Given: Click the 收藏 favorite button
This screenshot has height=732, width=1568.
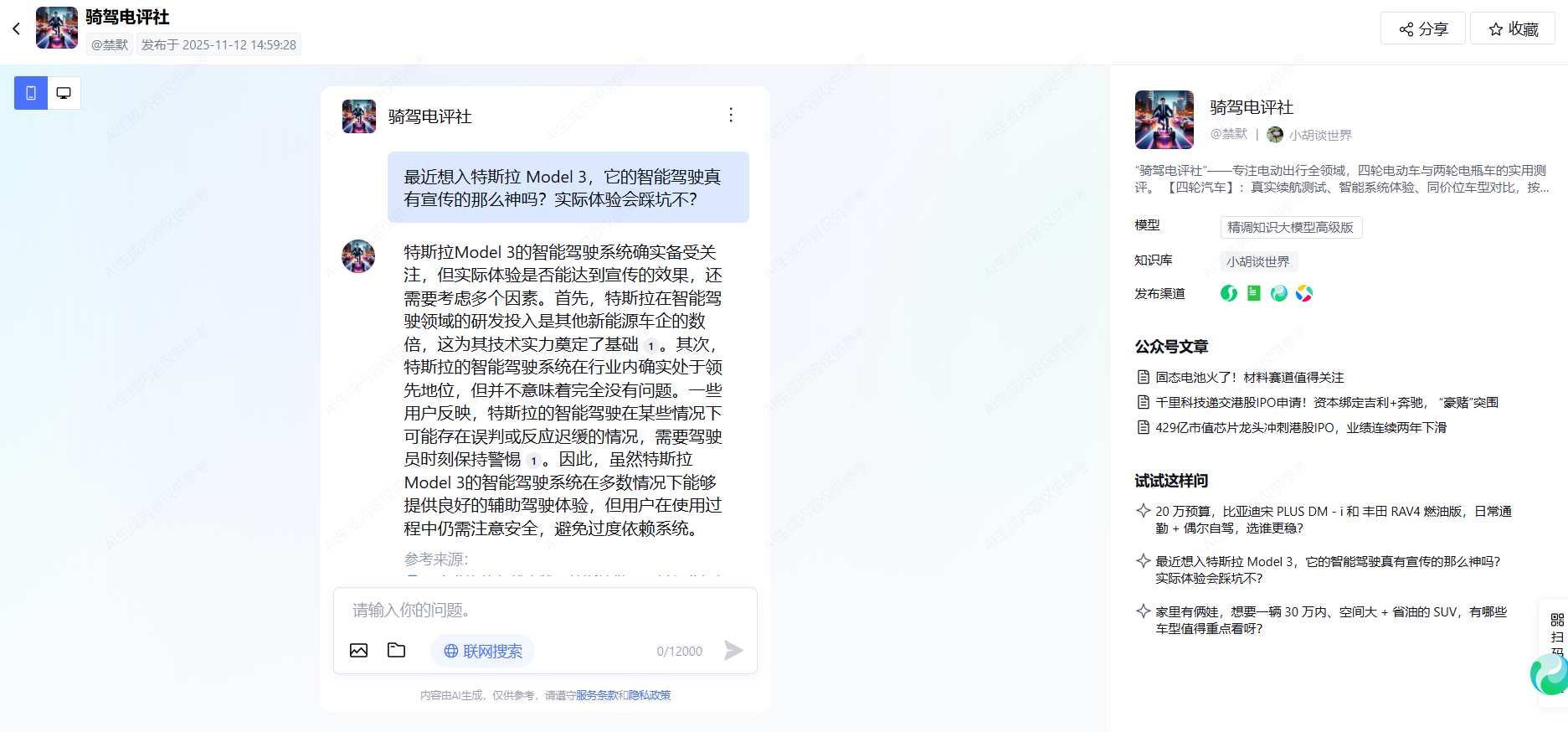Looking at the screenshot, I should click(1513, 28).
